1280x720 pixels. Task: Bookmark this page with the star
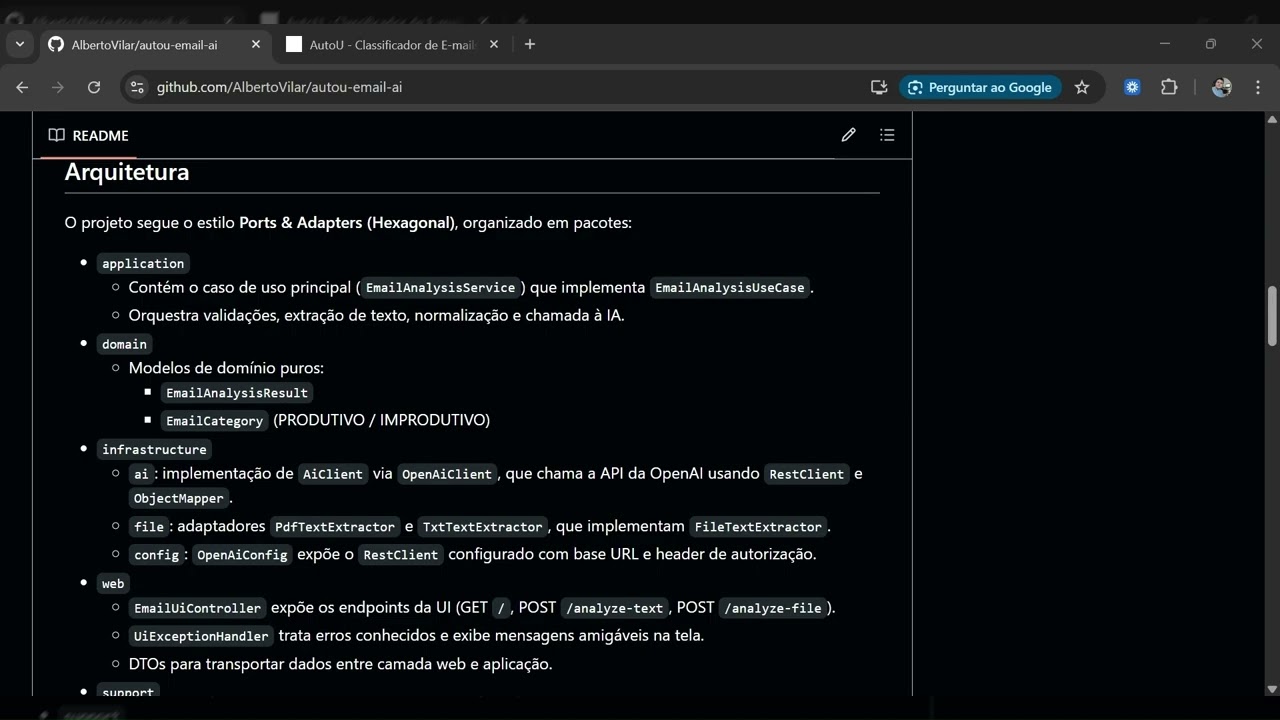pos(1082,87)
